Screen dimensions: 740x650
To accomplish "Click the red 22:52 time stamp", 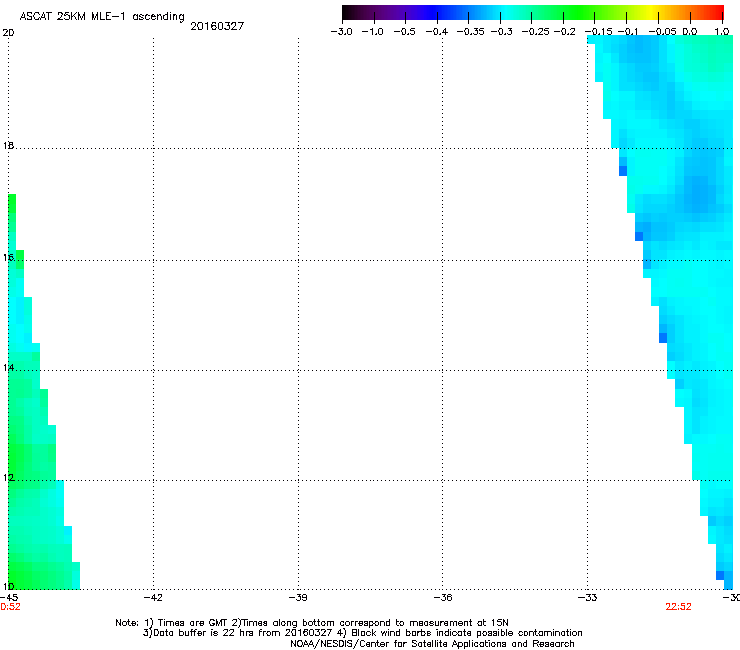I will click(678, 607).
